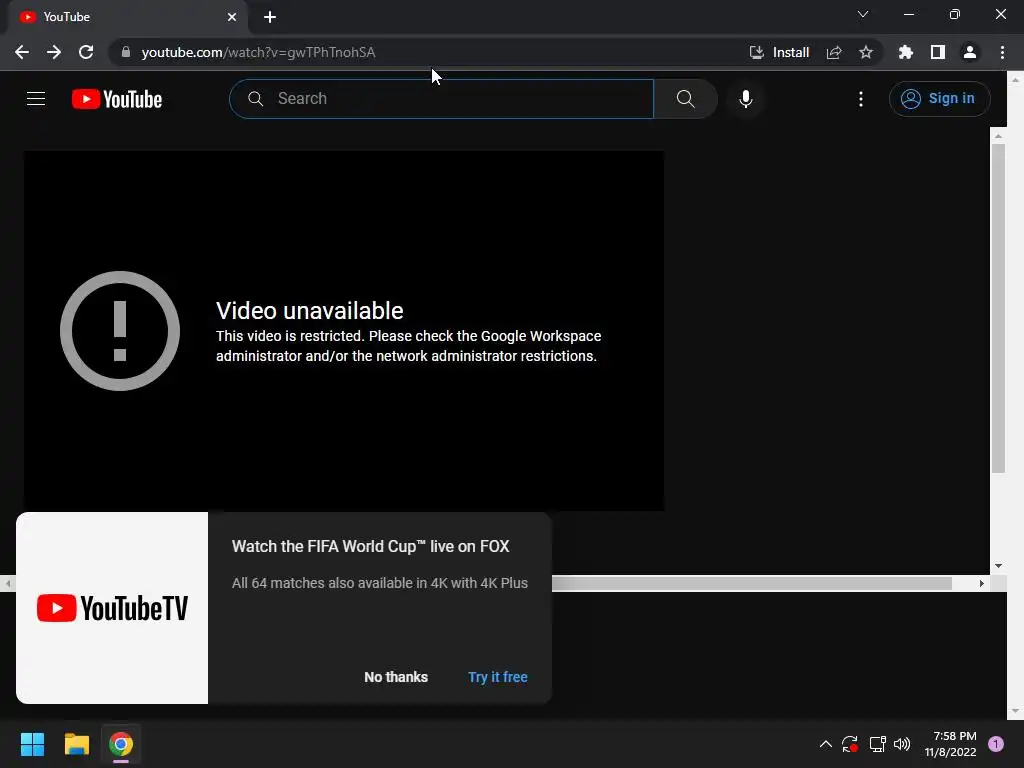Start voice search with microphone
This screenshot has width=1024, height=768.
[x=746, y=99]
